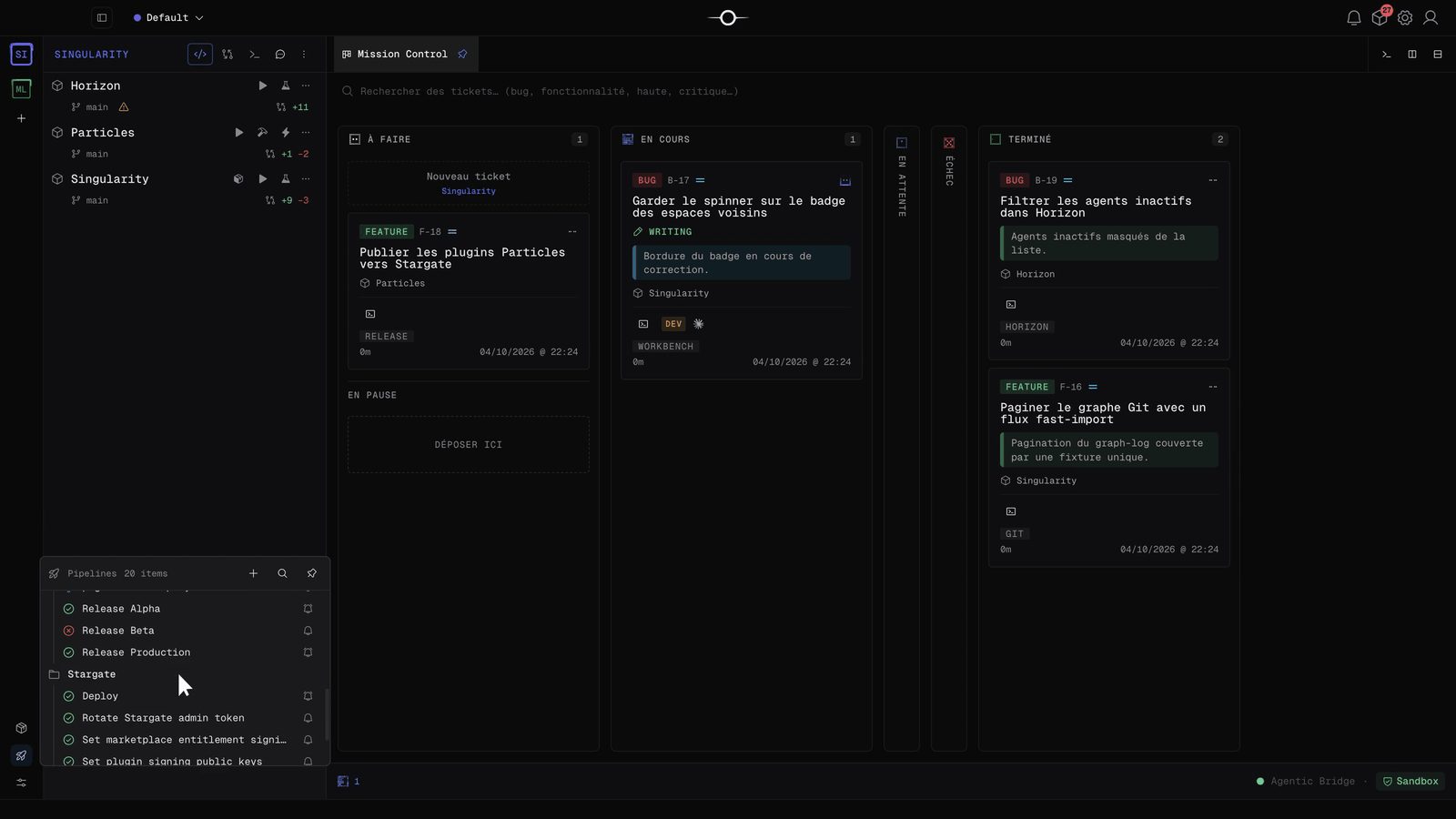Image resolution: width=1456 pixels, height=819 pixels.
Task: Open the rocket Pipelines icon in left rail
Action: point(21,755)
